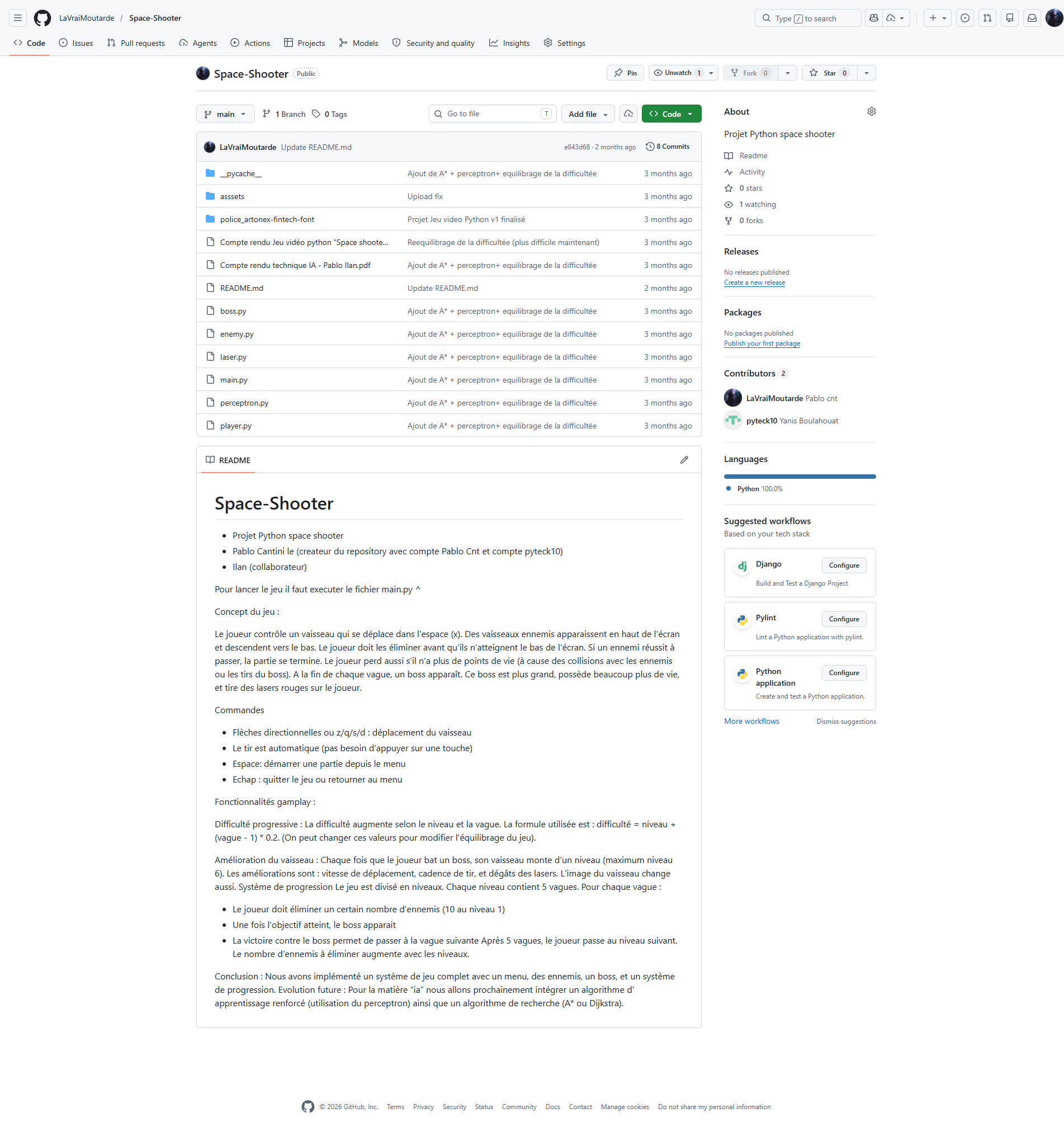1064x1136 pixels.
Task: Focus the Type / to search box
Action: tap(807, 18)
